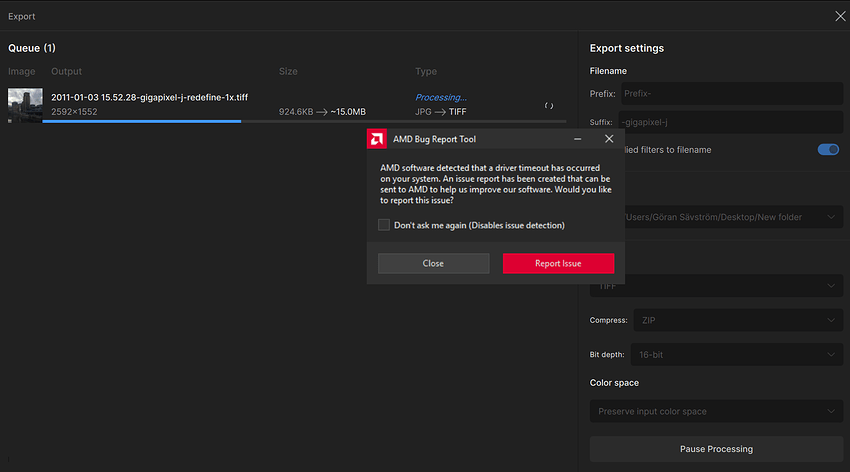
Task: Click the AMD logo icon in the dialog
Action: point(377,139)
